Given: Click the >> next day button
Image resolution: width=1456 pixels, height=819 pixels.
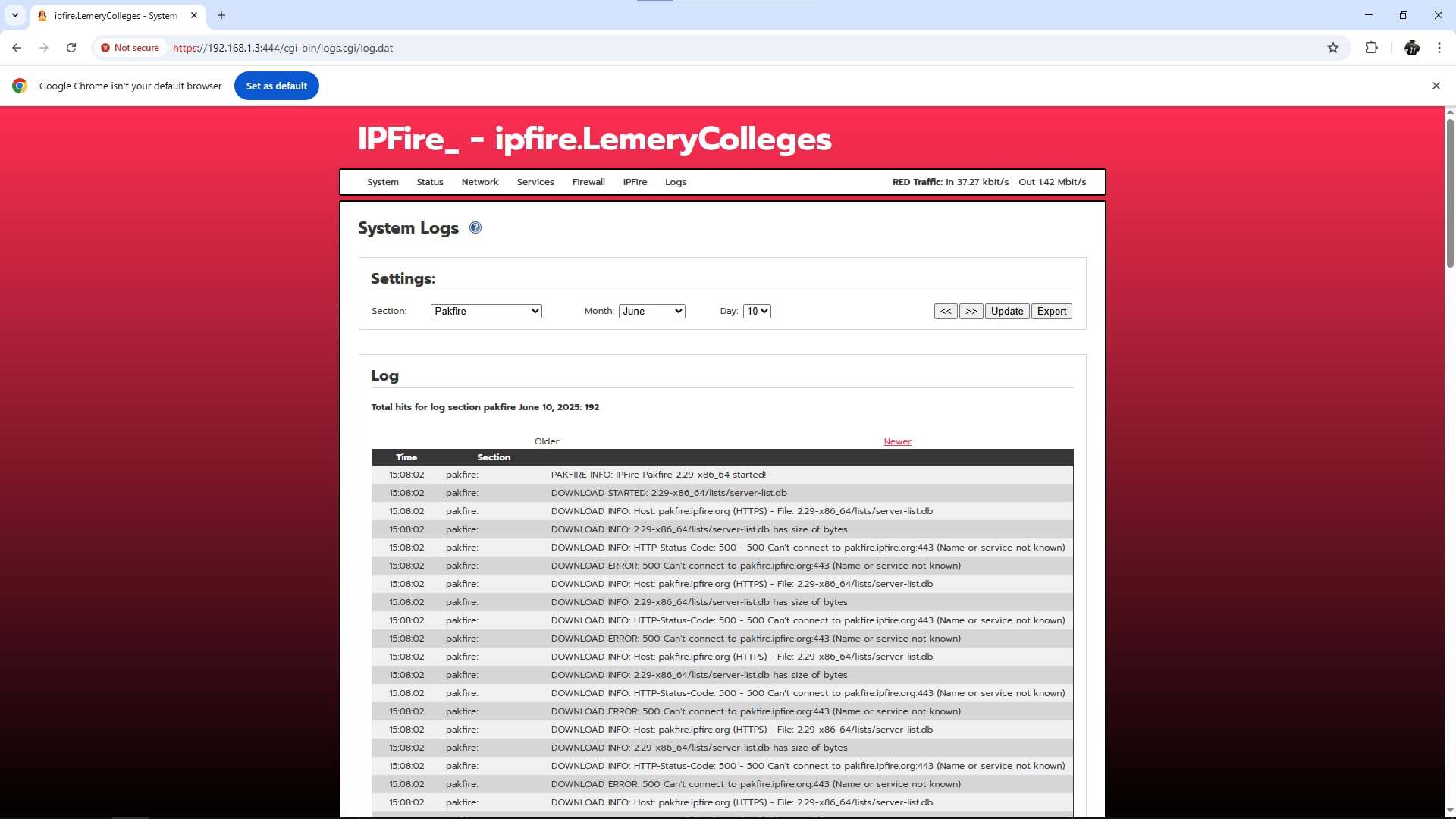Looking at the screenshot, I should tap(971, 311).
